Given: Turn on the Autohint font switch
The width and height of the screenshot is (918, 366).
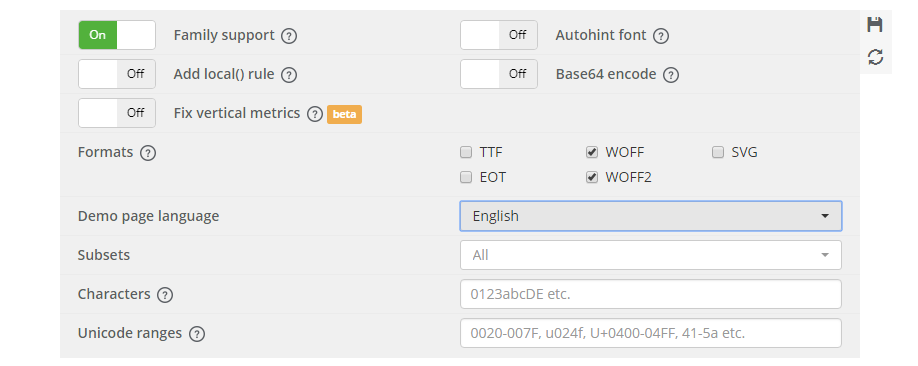Looking at the screenshot, I should click(499, 35).
